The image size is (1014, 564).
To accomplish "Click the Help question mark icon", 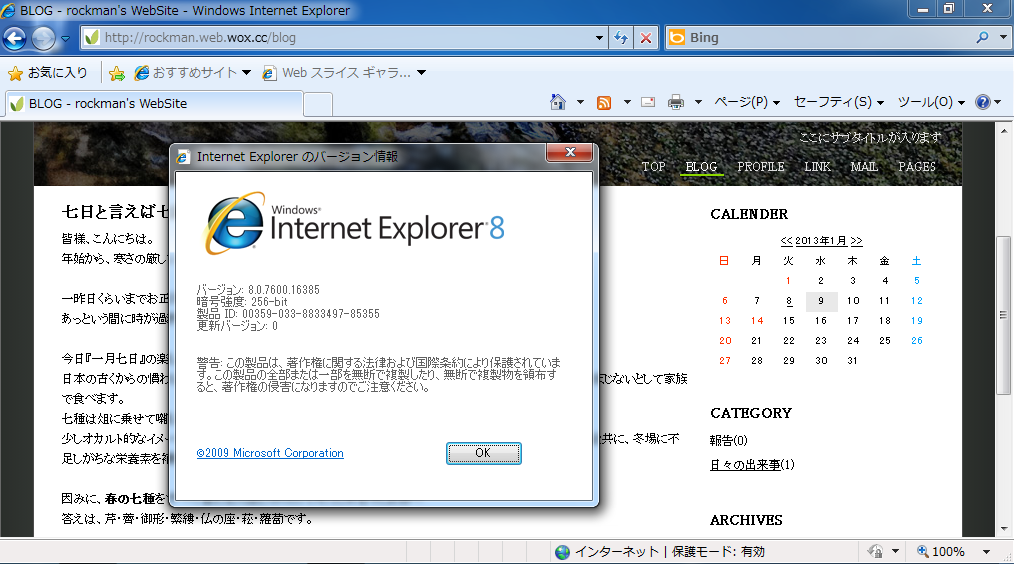I will point(982,102).
